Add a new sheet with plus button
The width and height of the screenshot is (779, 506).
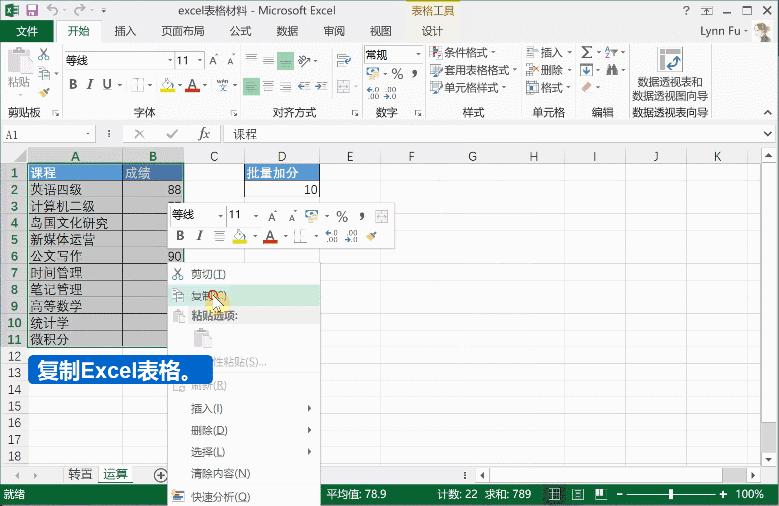[160, 475]
